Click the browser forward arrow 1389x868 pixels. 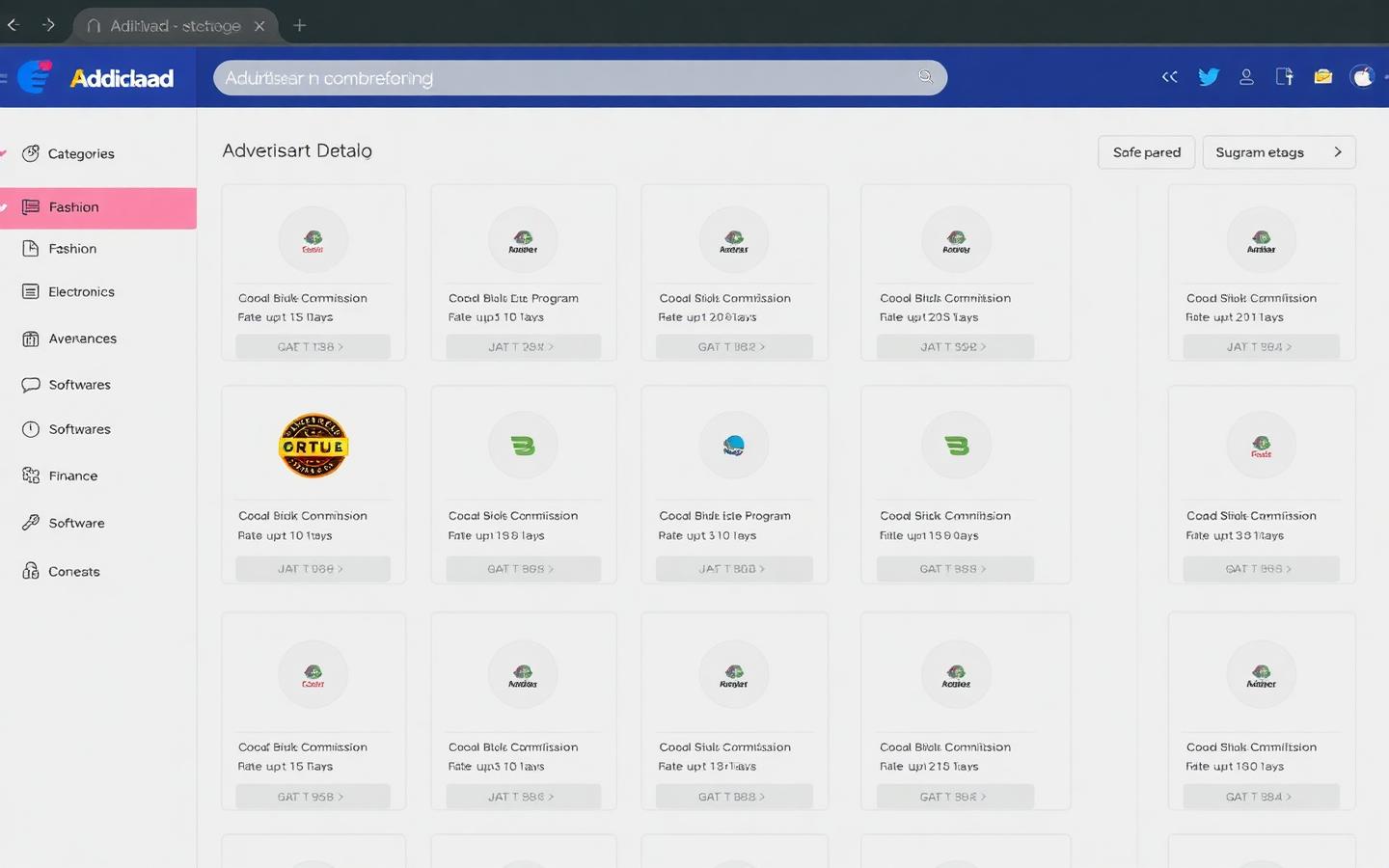click(48, 25)
